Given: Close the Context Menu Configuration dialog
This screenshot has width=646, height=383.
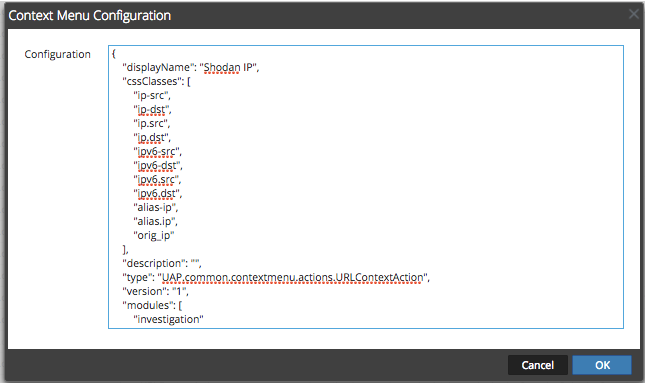Looking at the screenshot, I should click(634, 14).
